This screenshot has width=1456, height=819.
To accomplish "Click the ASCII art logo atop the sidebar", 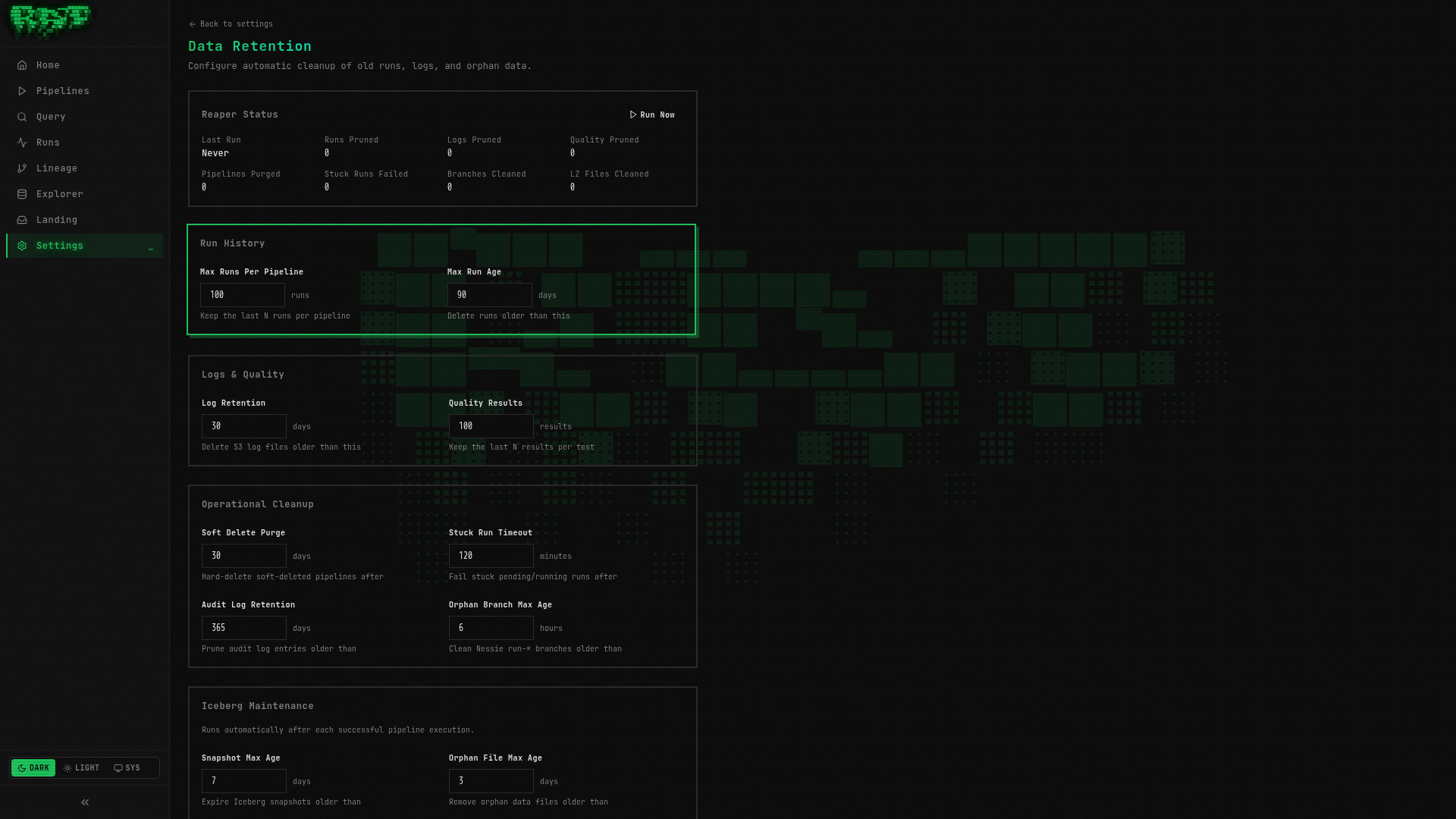I will click(50, 22).
